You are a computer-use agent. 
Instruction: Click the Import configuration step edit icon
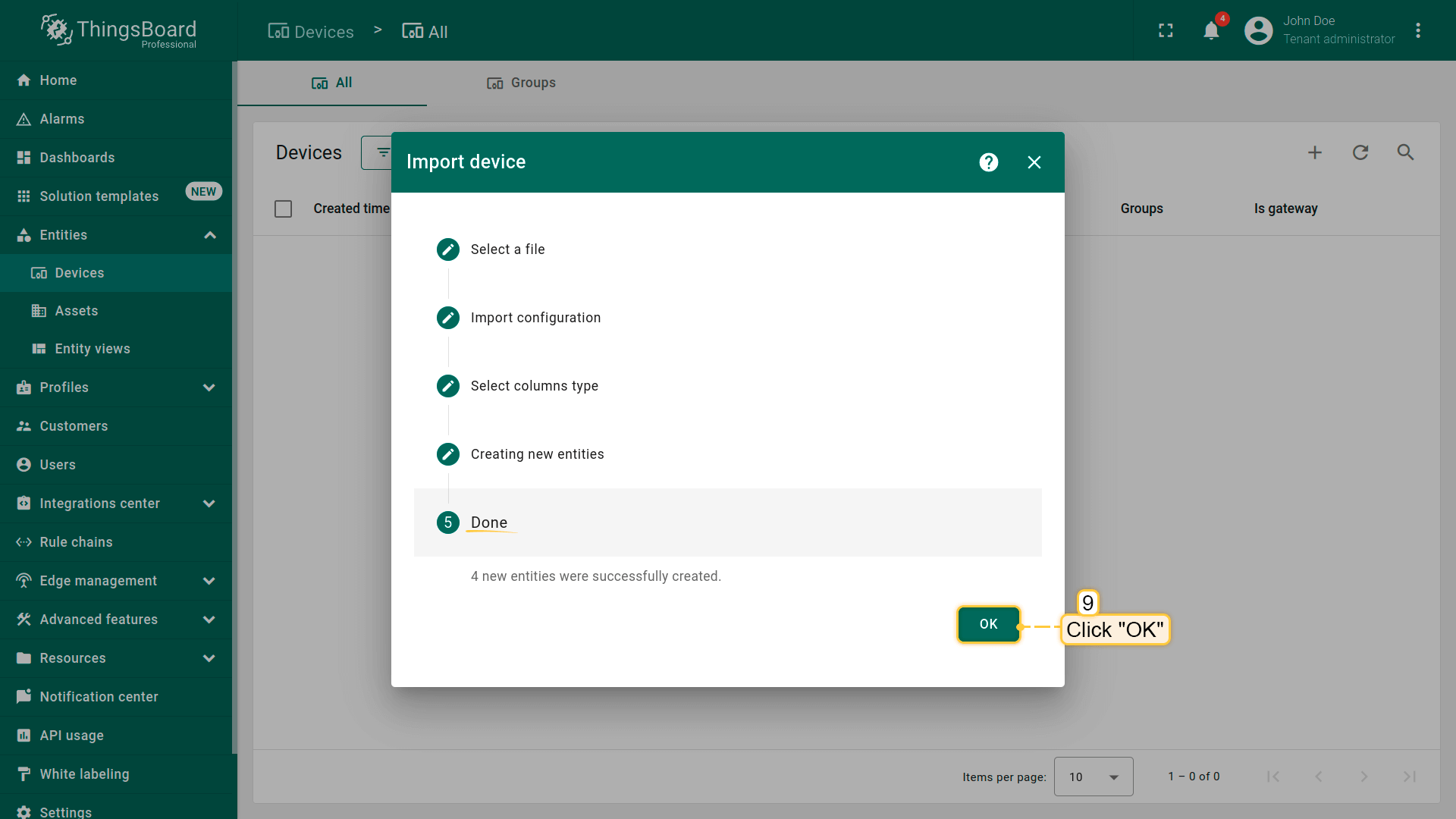[x=448, y=318]
